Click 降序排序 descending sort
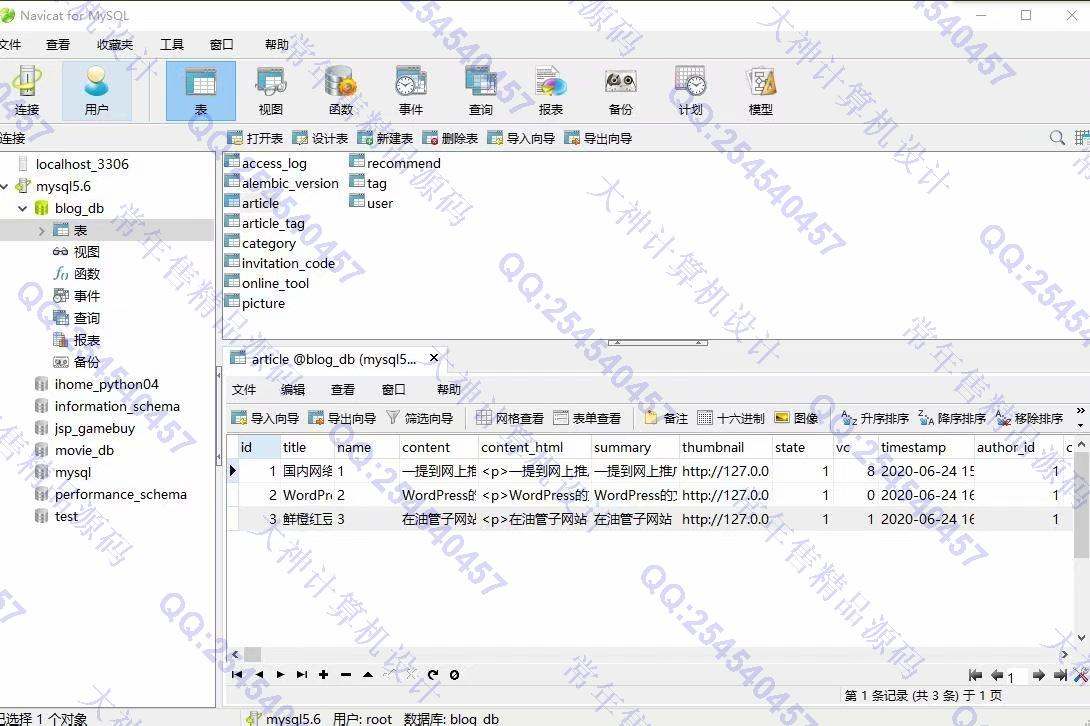 click(952, 418)
